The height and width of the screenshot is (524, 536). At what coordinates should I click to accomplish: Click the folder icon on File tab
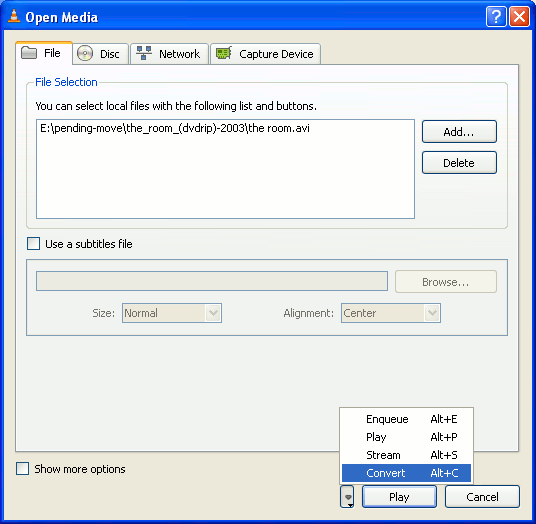pyautogui.click(x=29, y=53)
